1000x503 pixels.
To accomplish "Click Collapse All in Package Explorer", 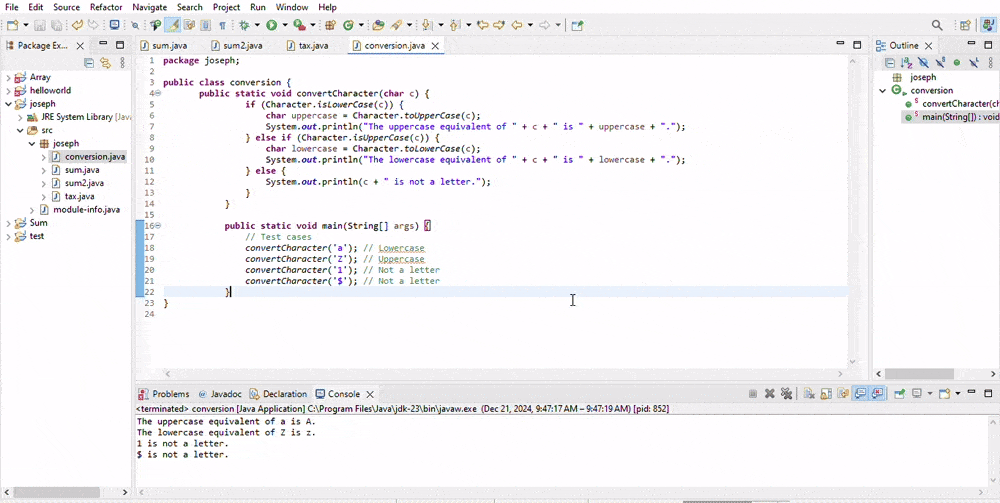I will 89,62.
